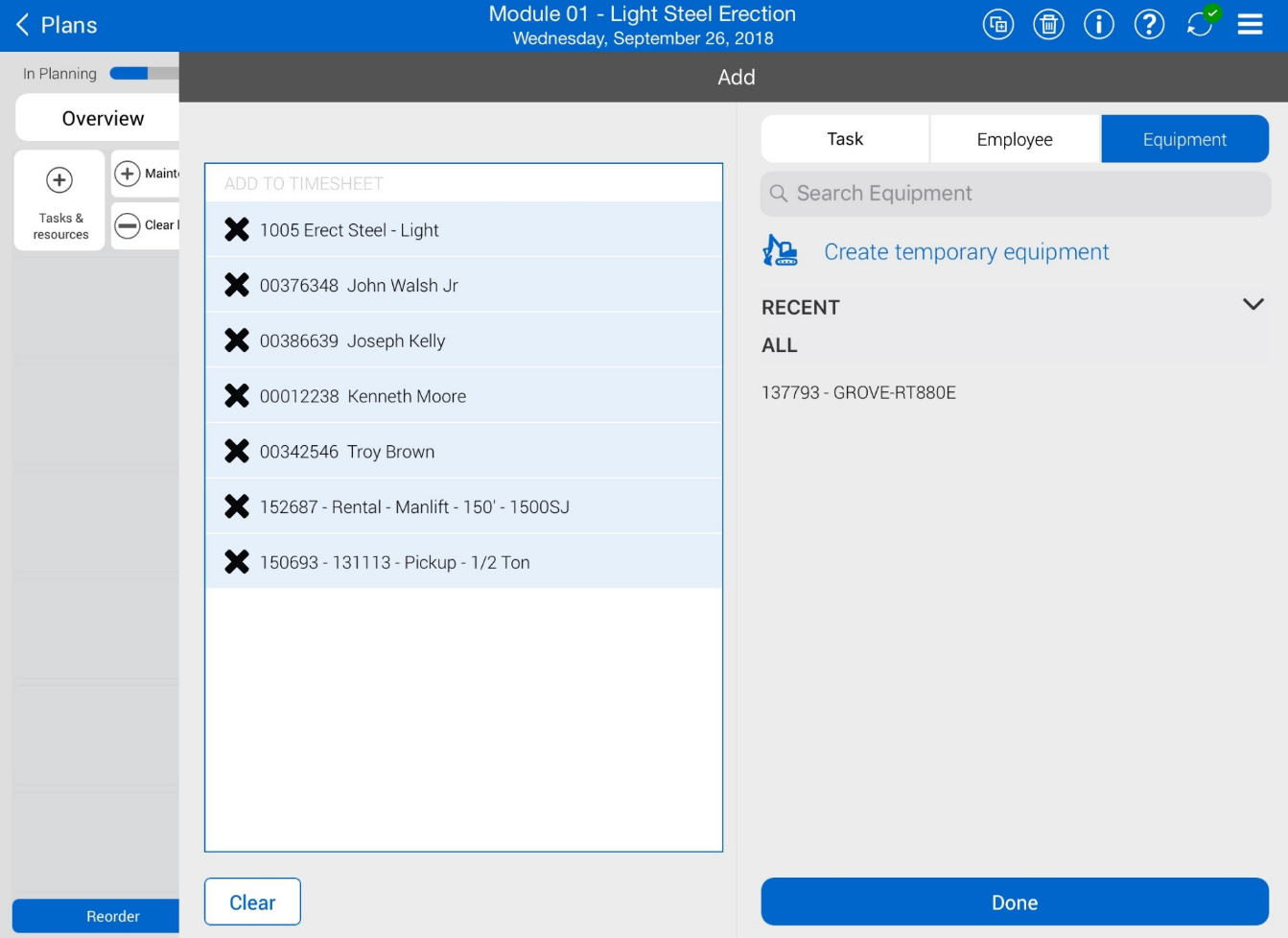Open the hamburger menu

pyautogui.click(x=1250, y=25)
